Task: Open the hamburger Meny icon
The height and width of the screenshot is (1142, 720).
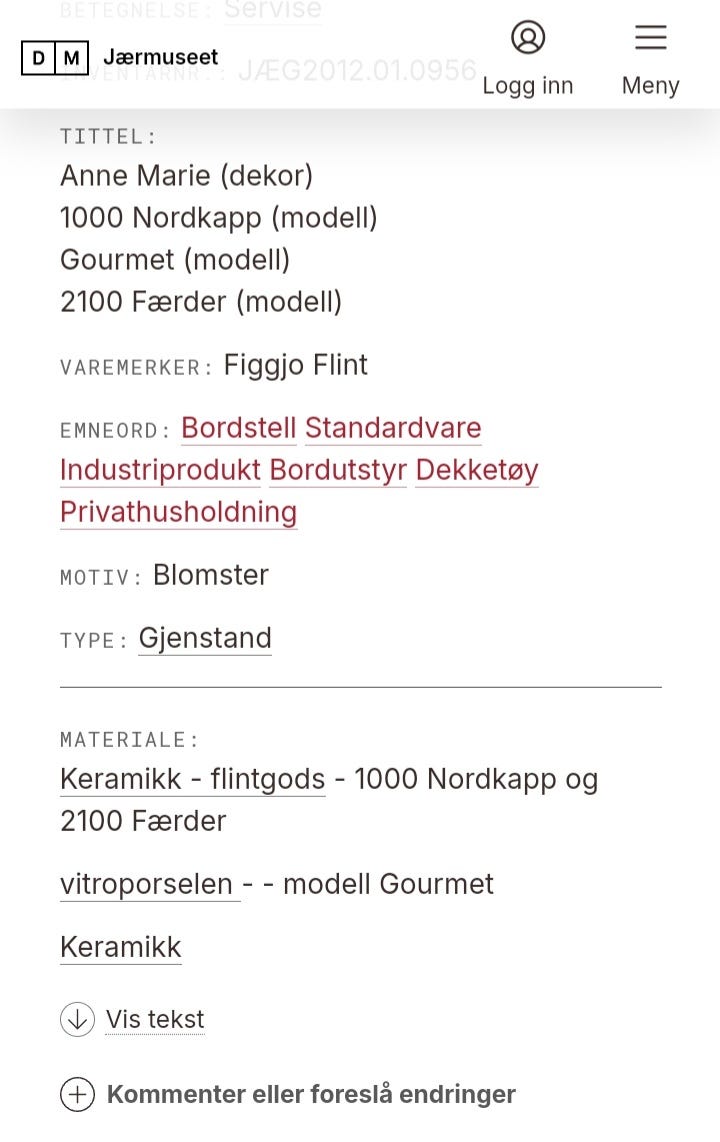Action: coord(650,38)
